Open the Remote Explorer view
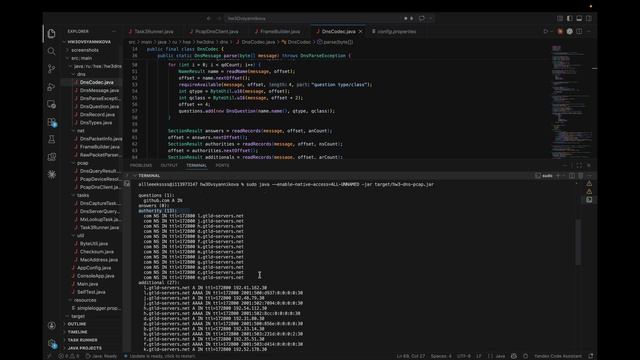This screenshot has height=360, width=640. (51, 104)
